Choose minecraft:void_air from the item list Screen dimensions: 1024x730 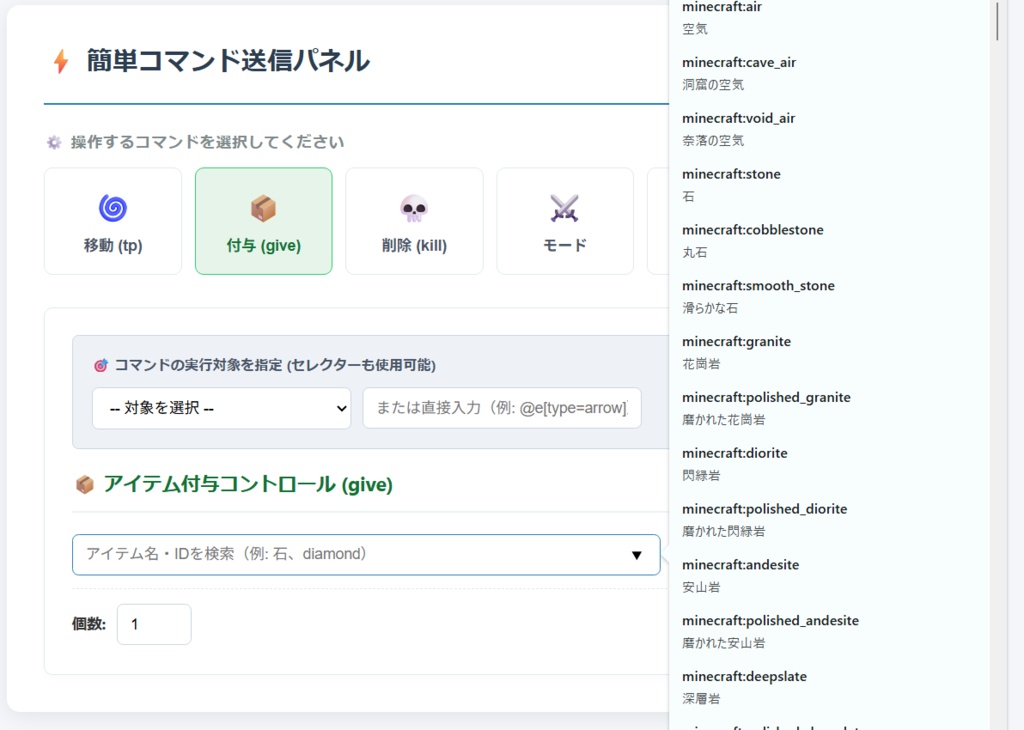point(829,129)
